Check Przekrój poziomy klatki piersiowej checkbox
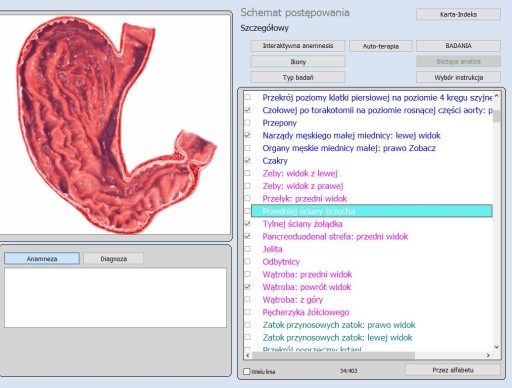Image resolution: width=512 pixels, height=388 pixels. click(x=248, y=97)
